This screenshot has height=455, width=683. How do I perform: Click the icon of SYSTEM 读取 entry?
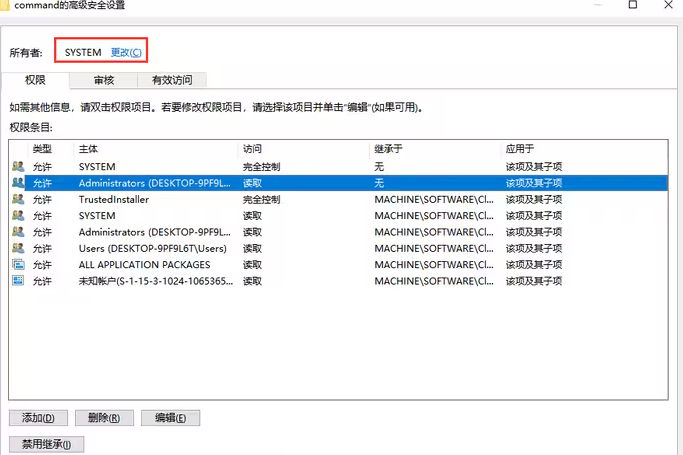pyautogui.click(x=18, y=216)
